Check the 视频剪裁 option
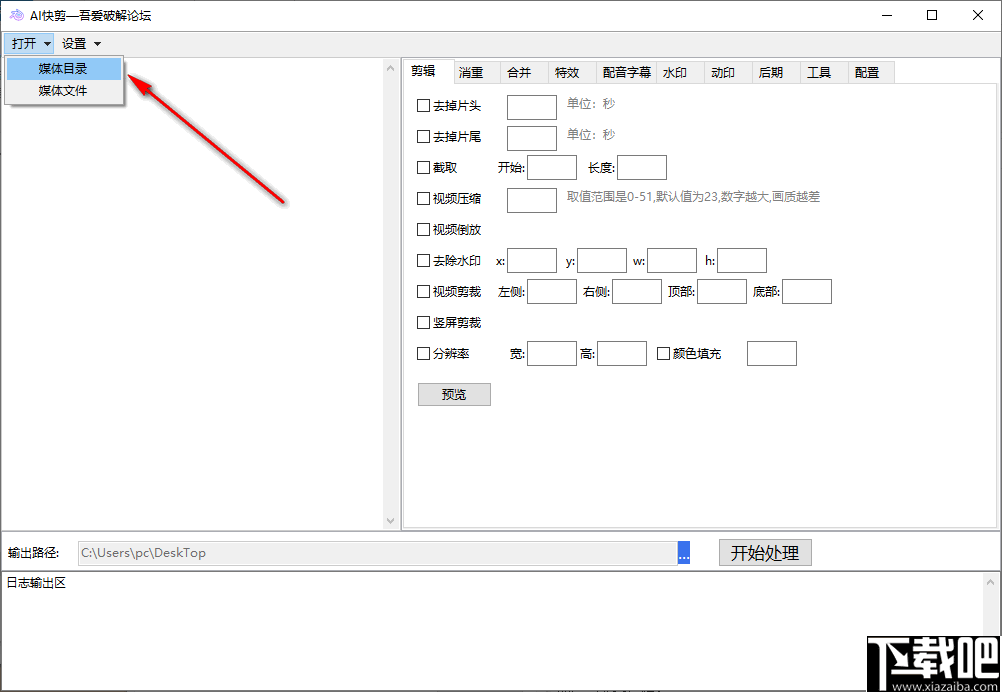This screenshot has height=692, width=1002. [x=423, y=292]
